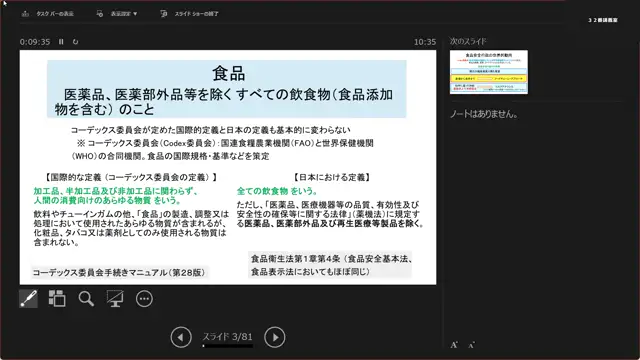Click the current slide main preview
Viewport: 640px width, 360px height.
pos(228,167)
